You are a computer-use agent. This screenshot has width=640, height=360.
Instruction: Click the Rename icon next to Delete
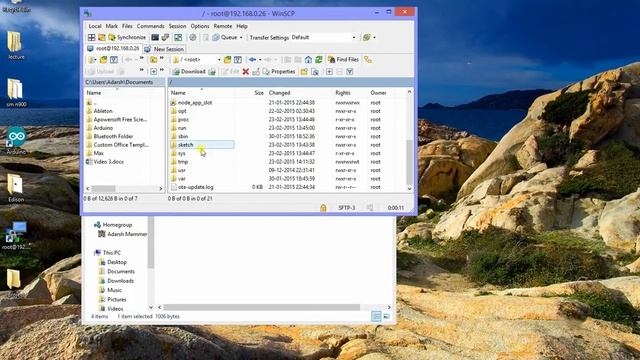point(256,71)
